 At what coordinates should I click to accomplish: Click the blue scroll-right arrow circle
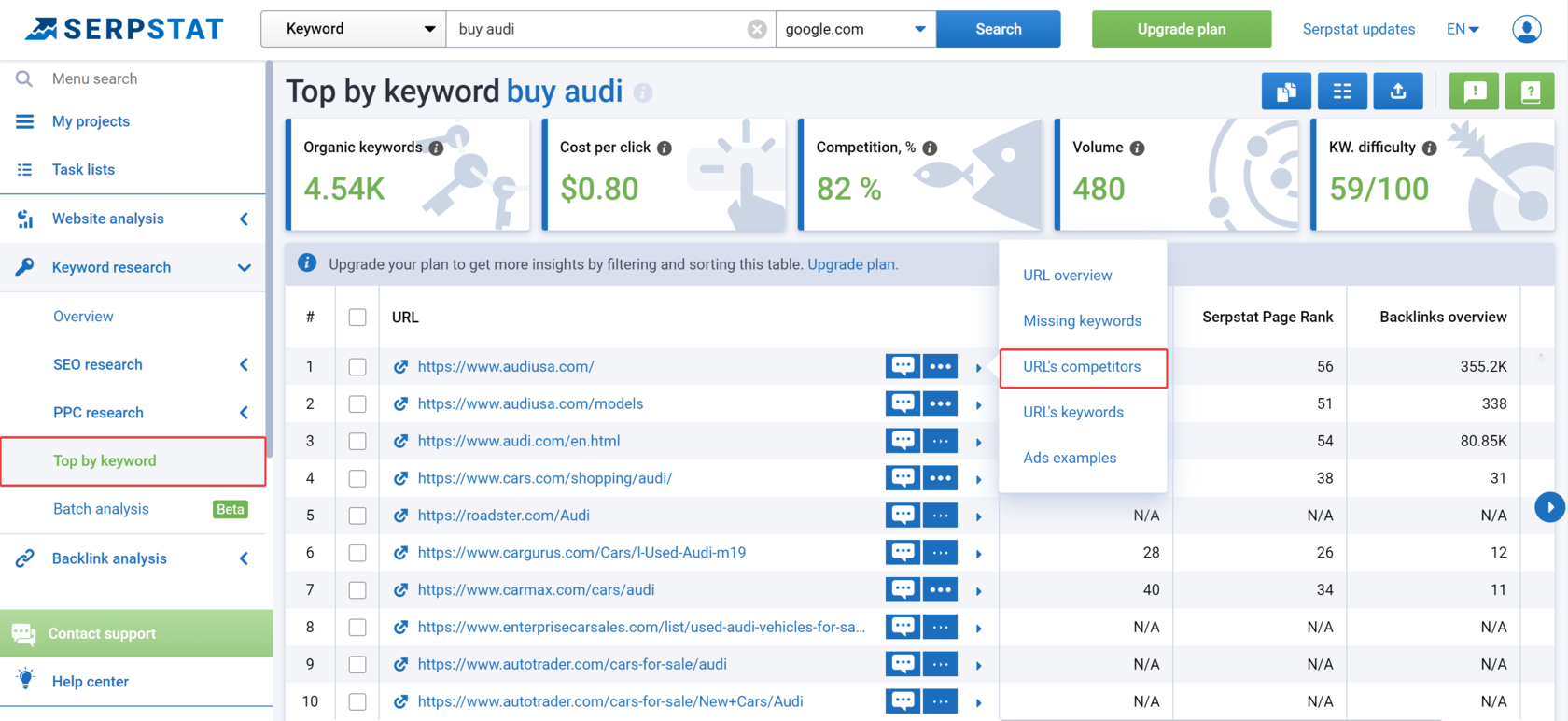point(1549,507)
